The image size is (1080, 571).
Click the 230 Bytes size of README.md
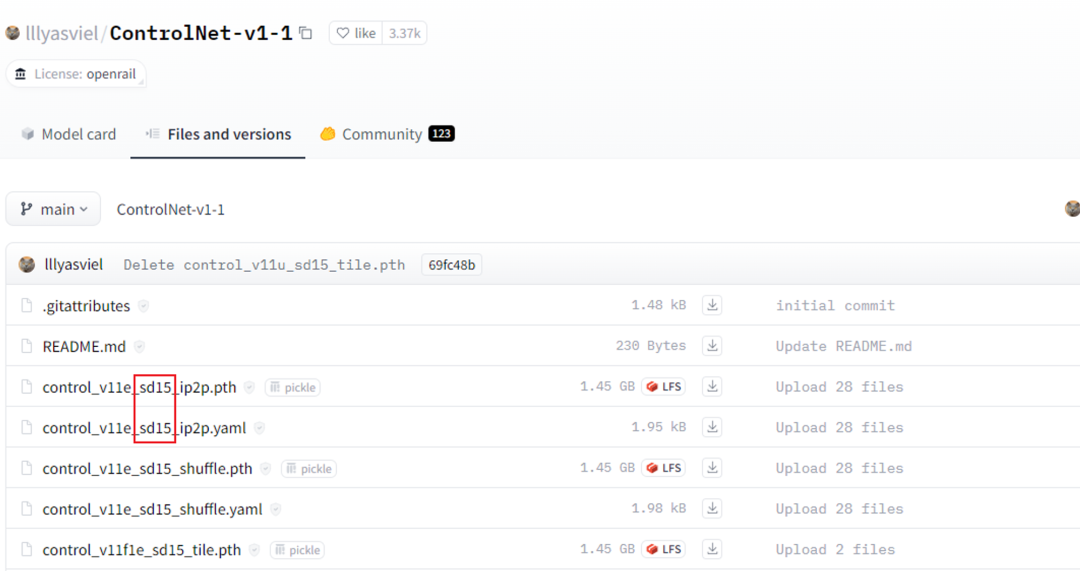tap(651, 345)
